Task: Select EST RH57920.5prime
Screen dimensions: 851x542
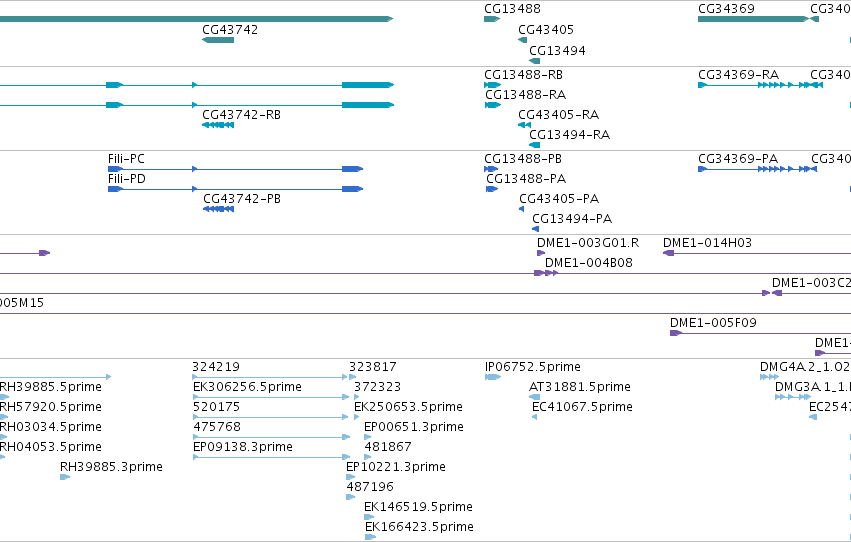Action: click(4, 417)
